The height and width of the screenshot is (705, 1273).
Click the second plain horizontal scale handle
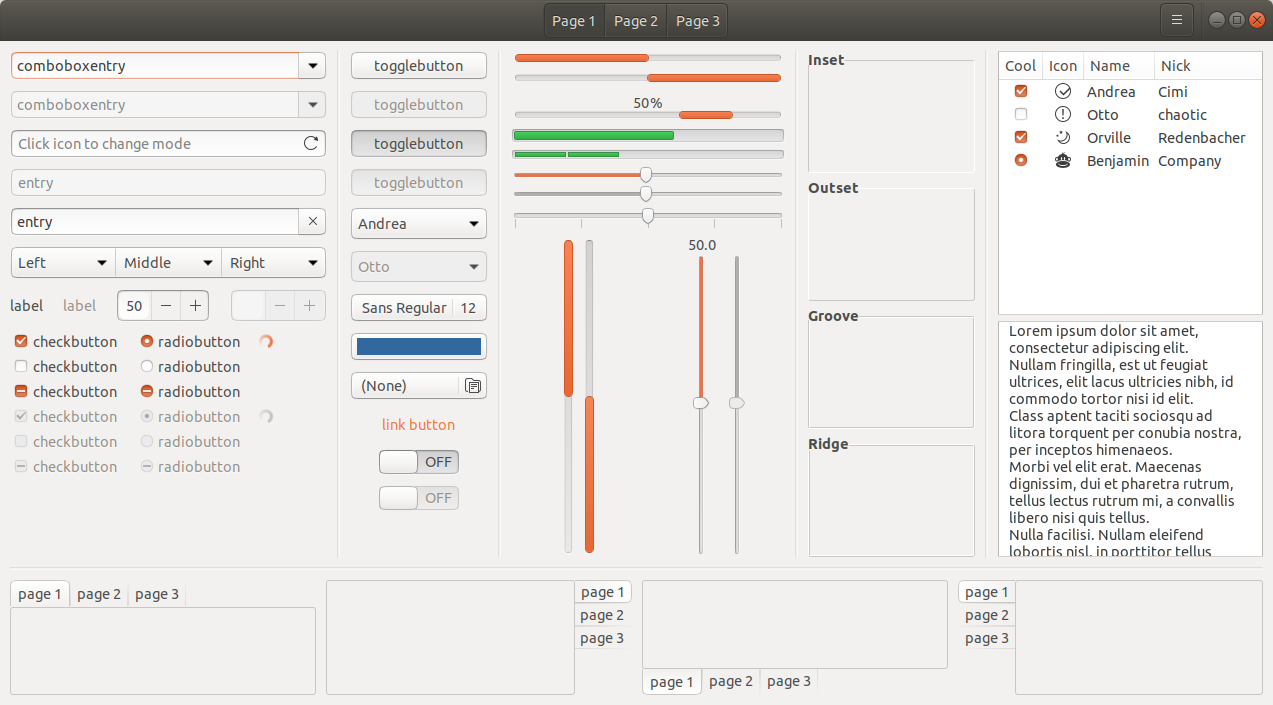(x=646, y=193)
